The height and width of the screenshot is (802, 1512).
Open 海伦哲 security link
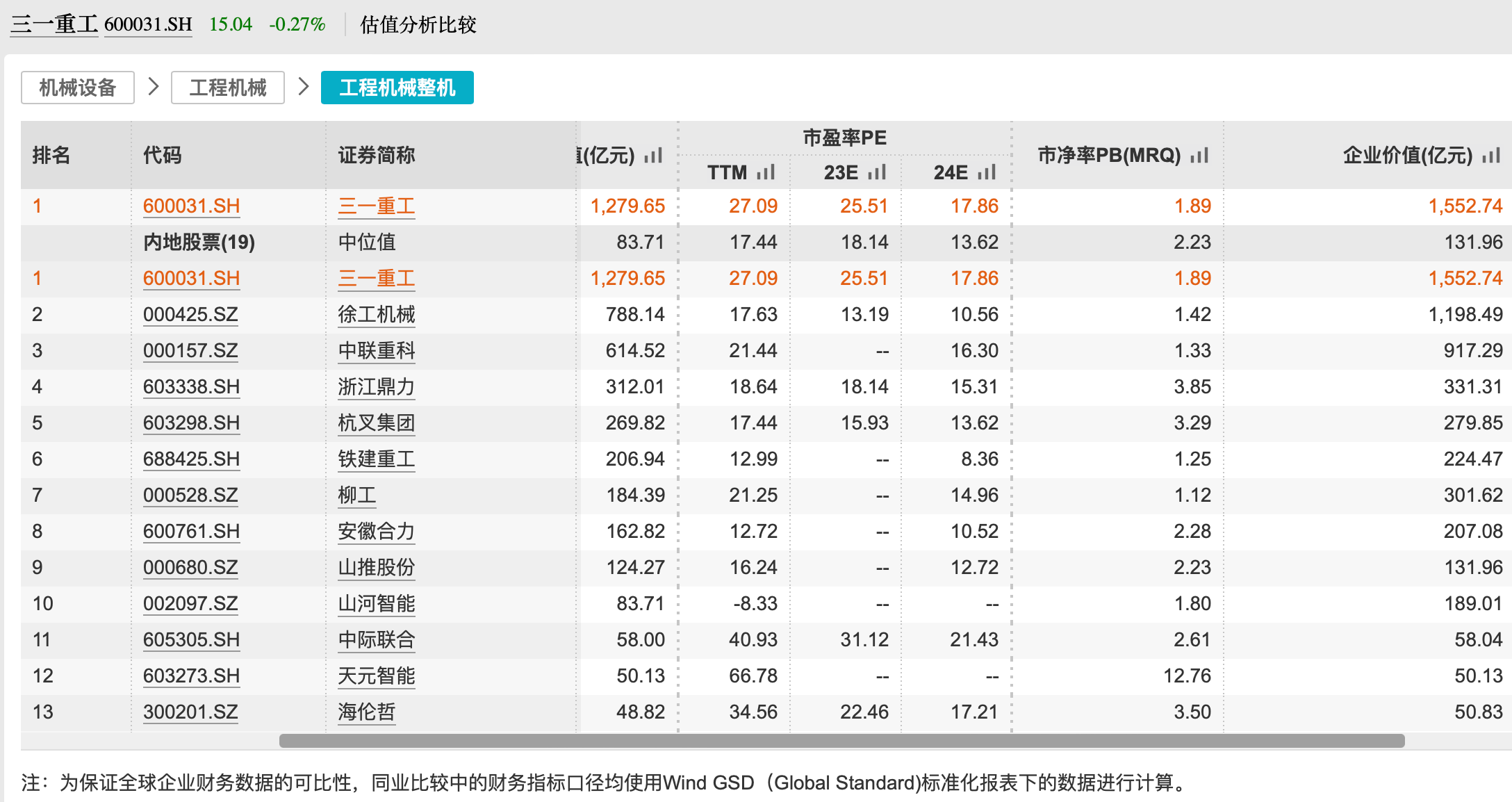367,712
